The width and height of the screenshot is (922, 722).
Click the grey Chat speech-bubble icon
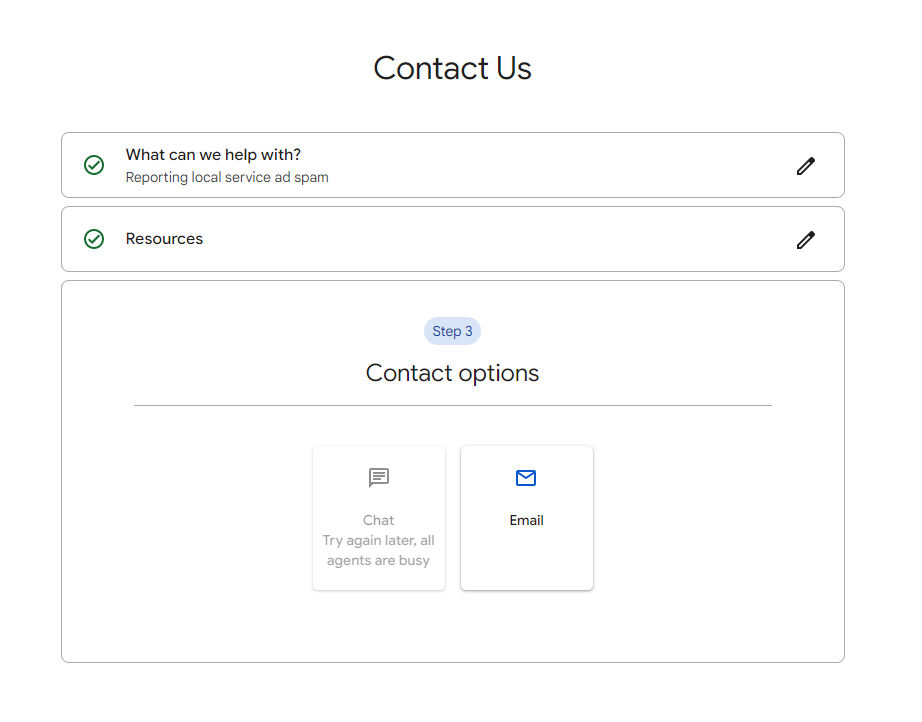[x=379, y=477]
